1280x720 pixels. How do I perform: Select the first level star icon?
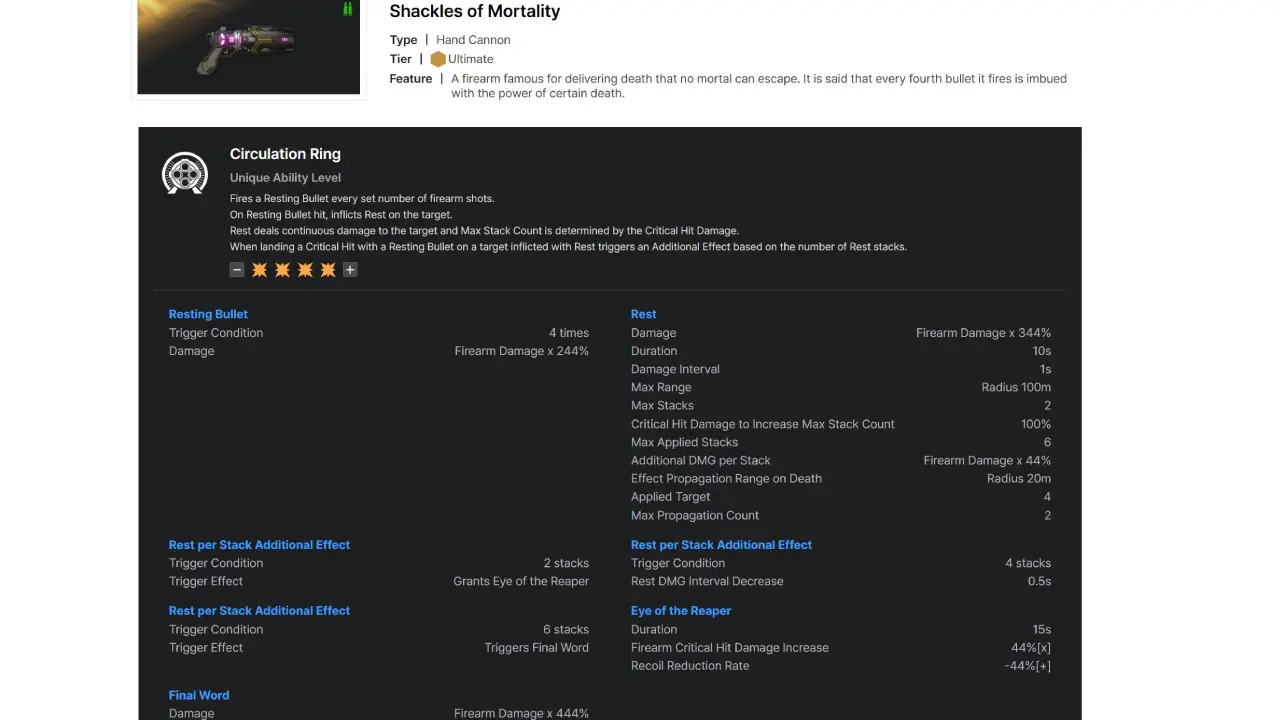click(260, 270)
